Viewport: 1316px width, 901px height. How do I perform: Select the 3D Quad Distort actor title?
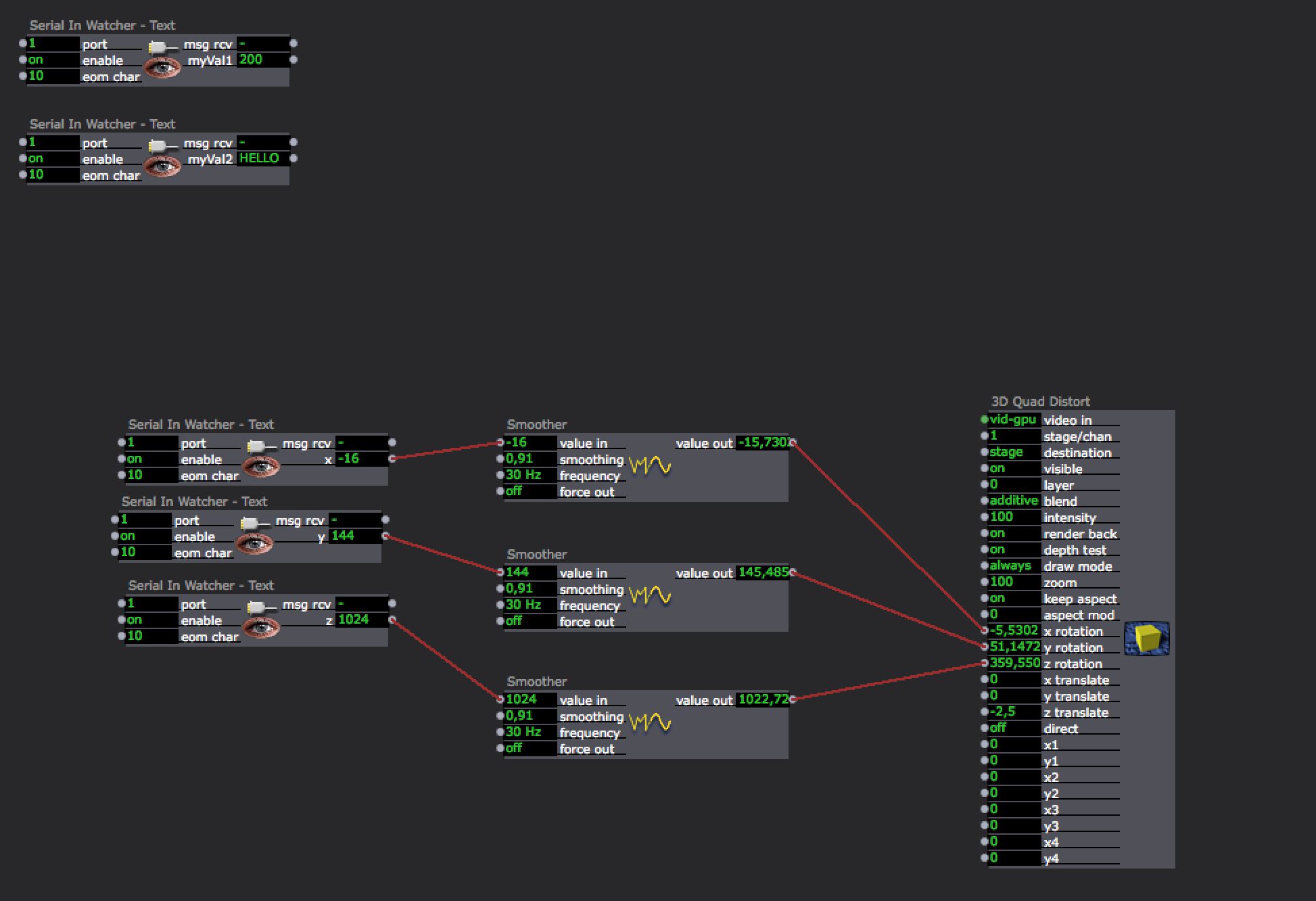point(1040,402)
